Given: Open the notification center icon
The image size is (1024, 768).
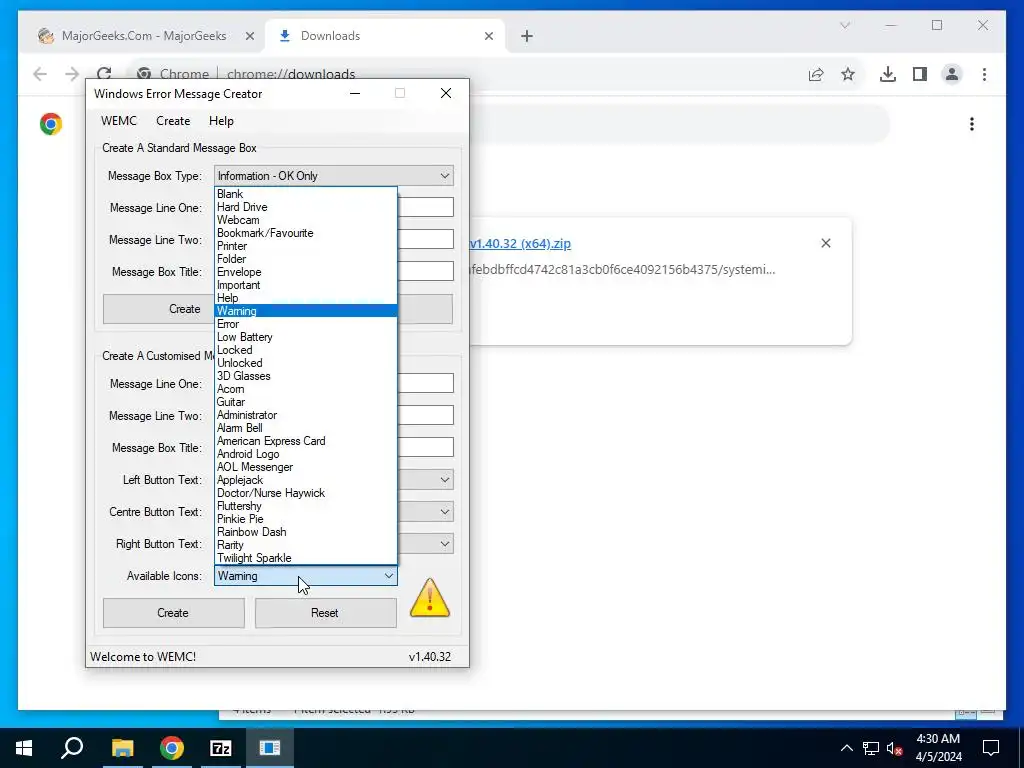Looking at the screenshot, I should pyautogui.click(x=991, y=748).
